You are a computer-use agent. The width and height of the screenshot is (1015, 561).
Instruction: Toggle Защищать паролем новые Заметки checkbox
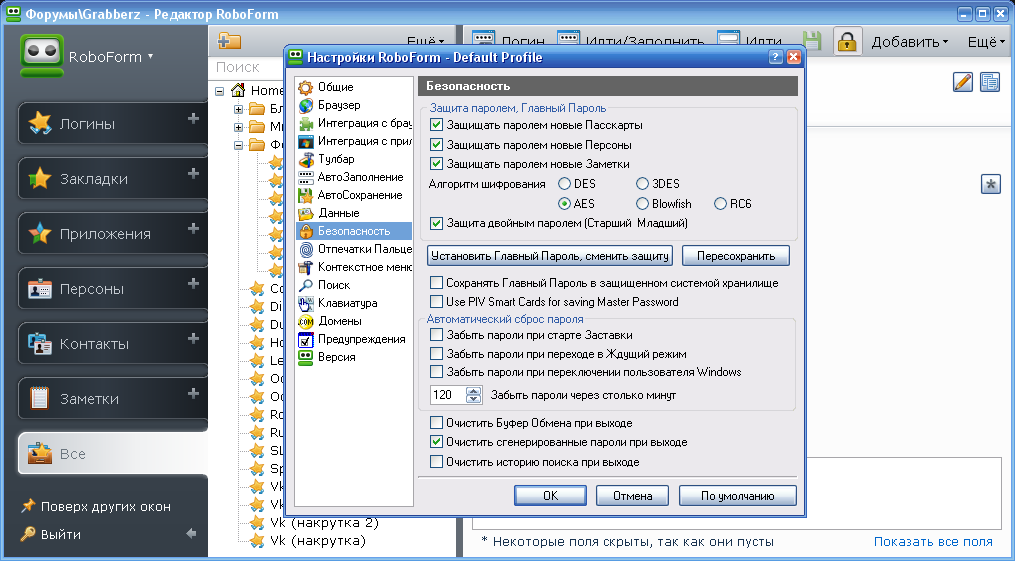436,164
